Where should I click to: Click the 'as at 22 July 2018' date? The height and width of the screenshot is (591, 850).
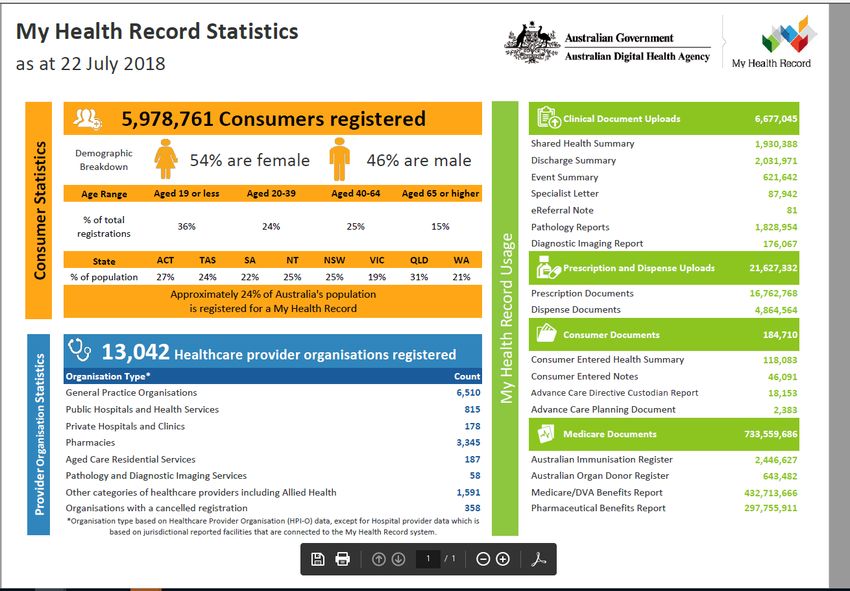91,63
